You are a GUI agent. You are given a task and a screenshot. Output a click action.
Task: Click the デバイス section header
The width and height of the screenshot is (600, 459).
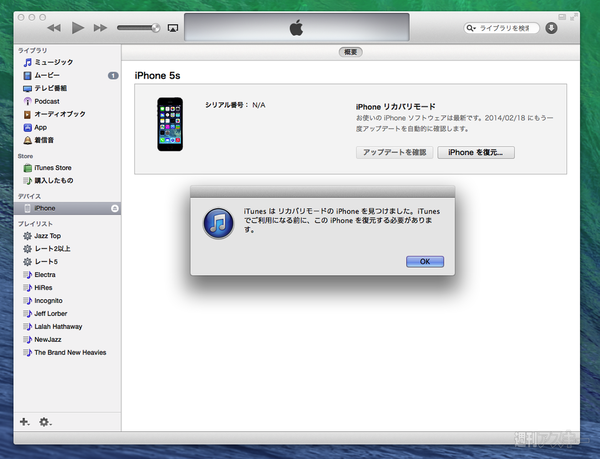tap(29, 196)
